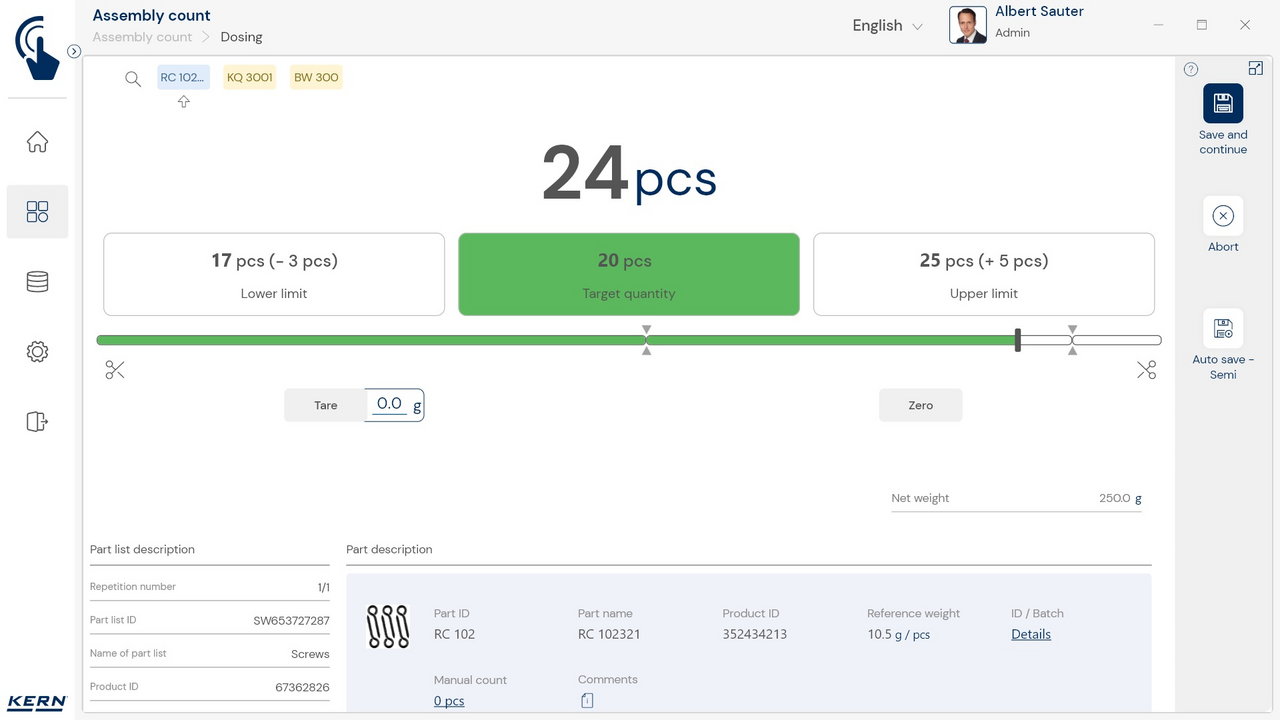Screen dimensions: 1280x720
Task: Open the ID / Batch Details link
Action: pos(1030,634)
